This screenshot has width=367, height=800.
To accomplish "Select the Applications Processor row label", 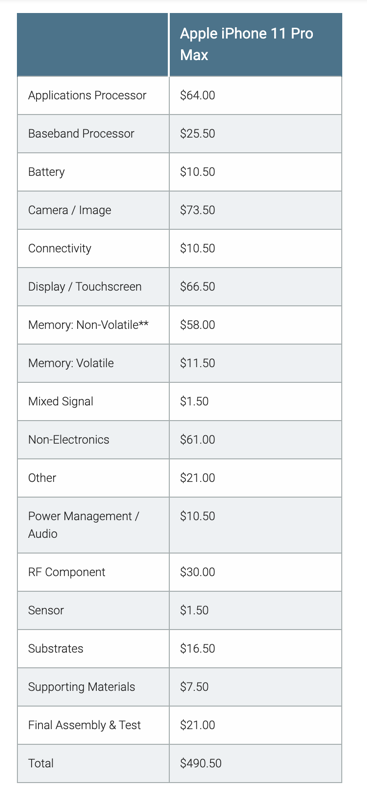I will pos(87,95).
